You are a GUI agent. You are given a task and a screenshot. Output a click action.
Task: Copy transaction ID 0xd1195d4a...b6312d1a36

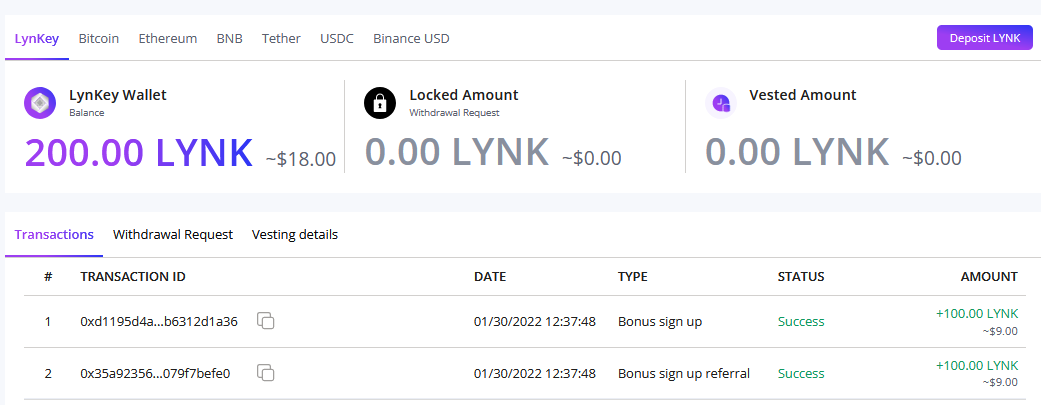pos(266,321)
